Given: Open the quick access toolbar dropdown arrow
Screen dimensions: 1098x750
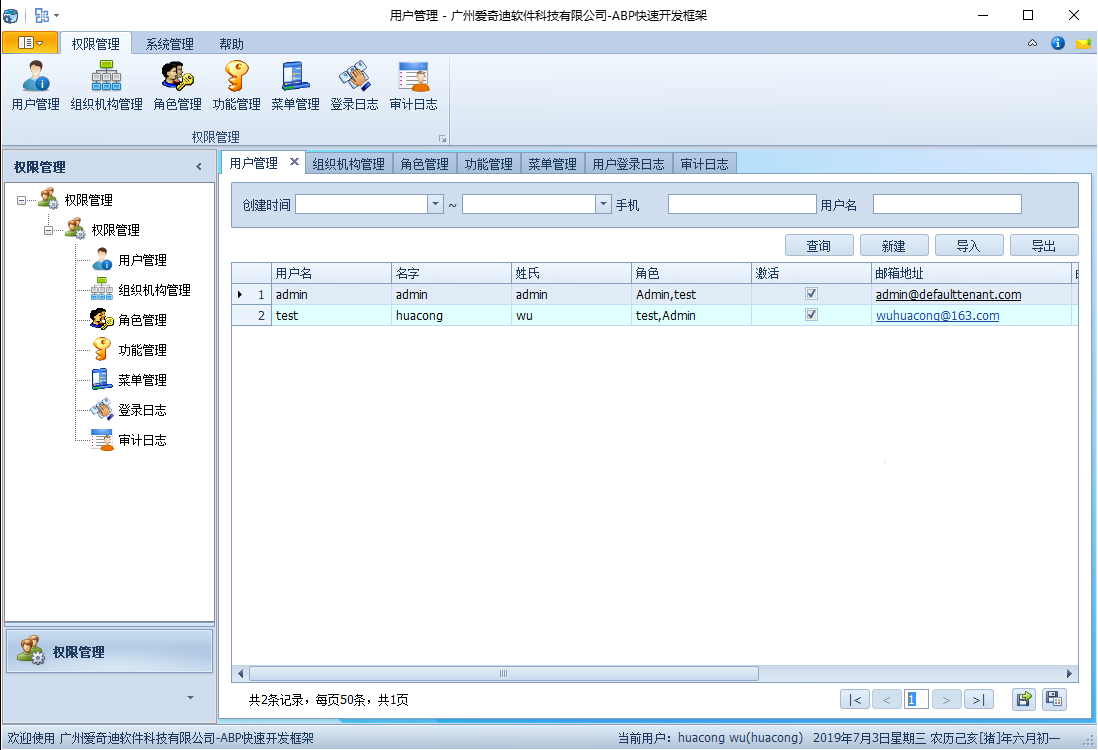Looking at the screenshot, I should click(57, 15).
